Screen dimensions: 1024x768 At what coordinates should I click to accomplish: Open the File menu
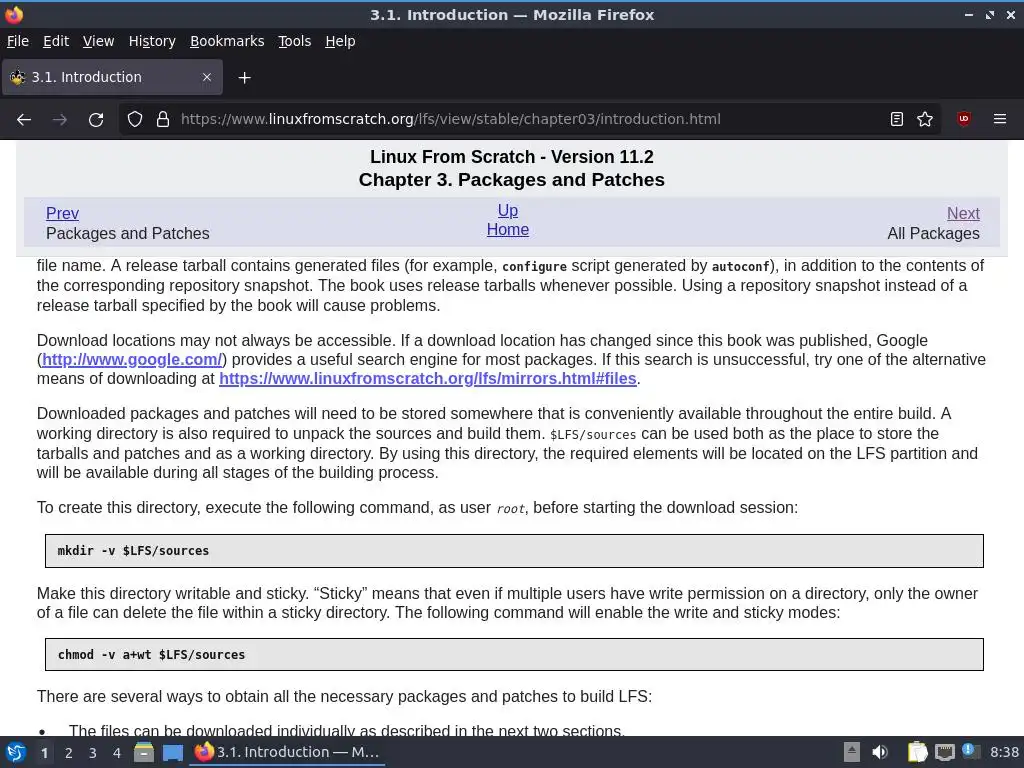coord(18,41)
